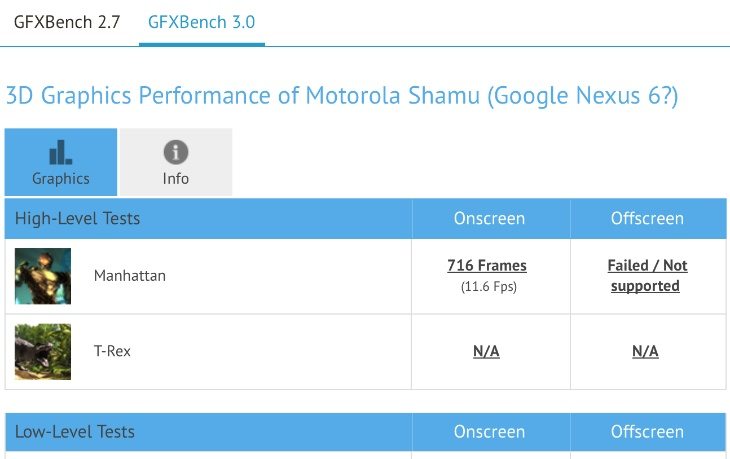This screenshot has width=730, height=459.
Task: Switch to the GFXBench 2.7 tab
Action: 67,22
